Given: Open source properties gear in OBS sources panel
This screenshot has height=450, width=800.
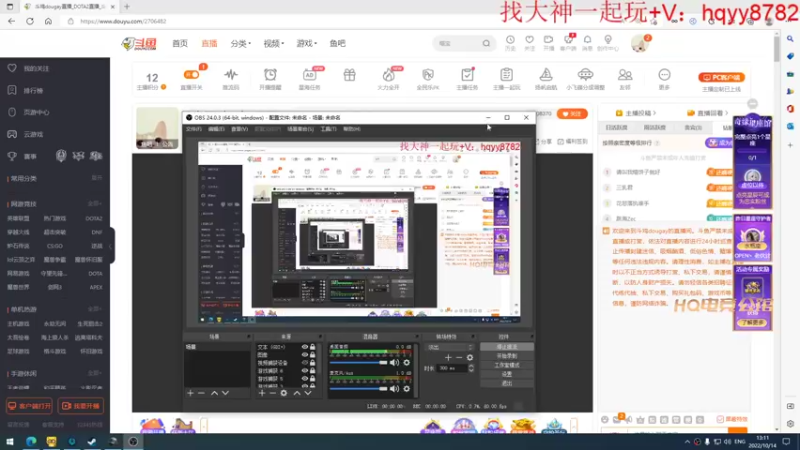Looking at the screenshot, I should pyautogui.click(x=284, y=393).
